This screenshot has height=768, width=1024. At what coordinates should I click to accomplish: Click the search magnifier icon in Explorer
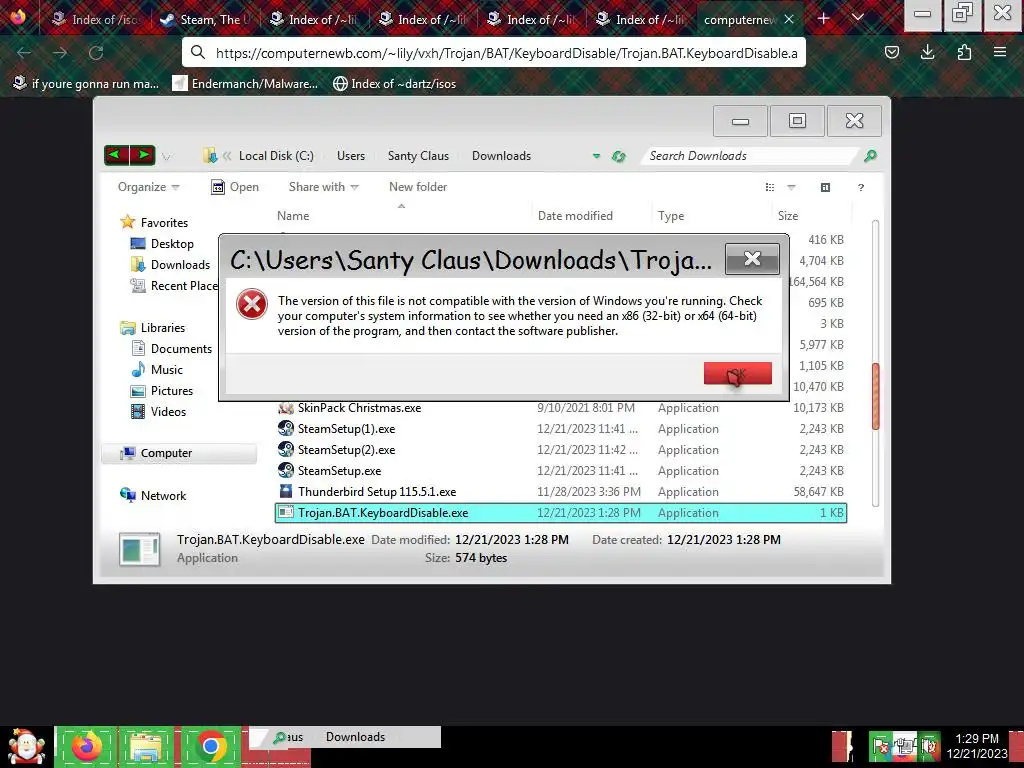870,155
